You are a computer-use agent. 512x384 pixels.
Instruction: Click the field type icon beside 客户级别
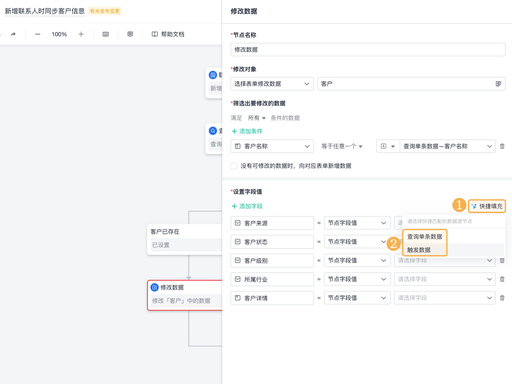tap(238, 260)
